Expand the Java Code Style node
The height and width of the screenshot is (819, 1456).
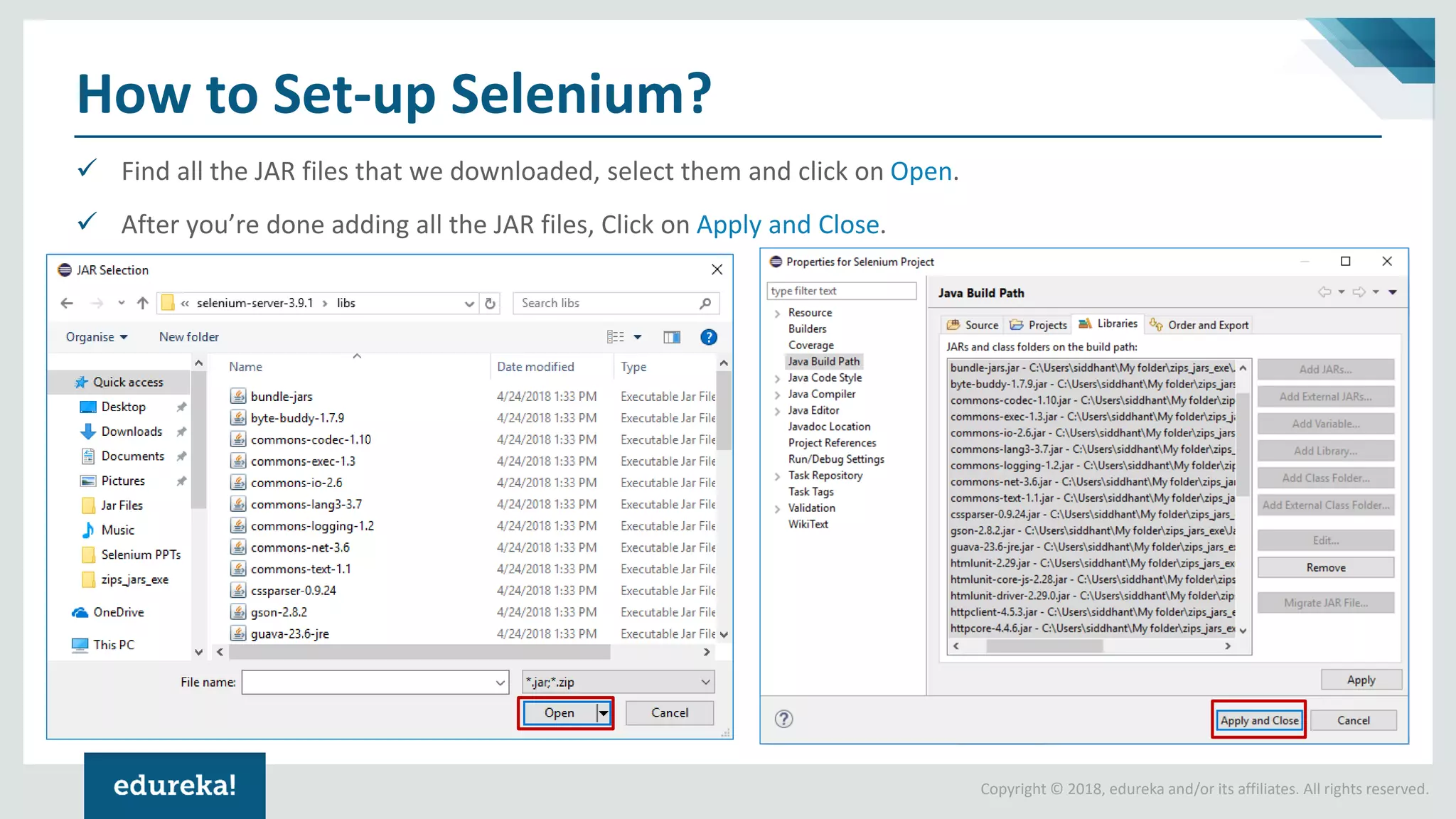777,379
